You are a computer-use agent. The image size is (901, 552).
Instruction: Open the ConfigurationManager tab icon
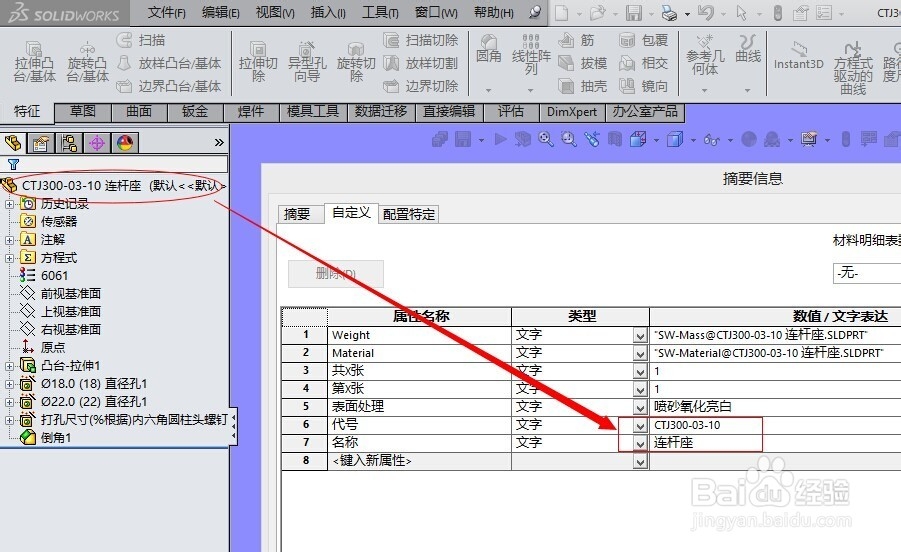tap(69, 142)
